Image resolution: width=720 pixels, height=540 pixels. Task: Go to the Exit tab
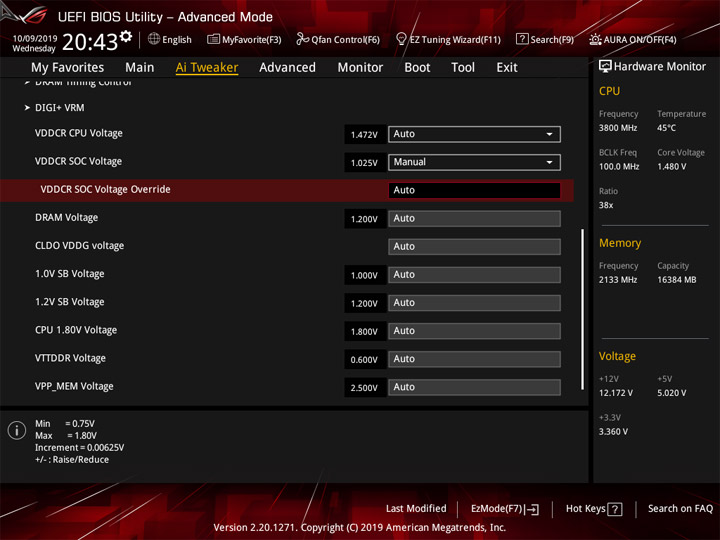coord(507,68)
